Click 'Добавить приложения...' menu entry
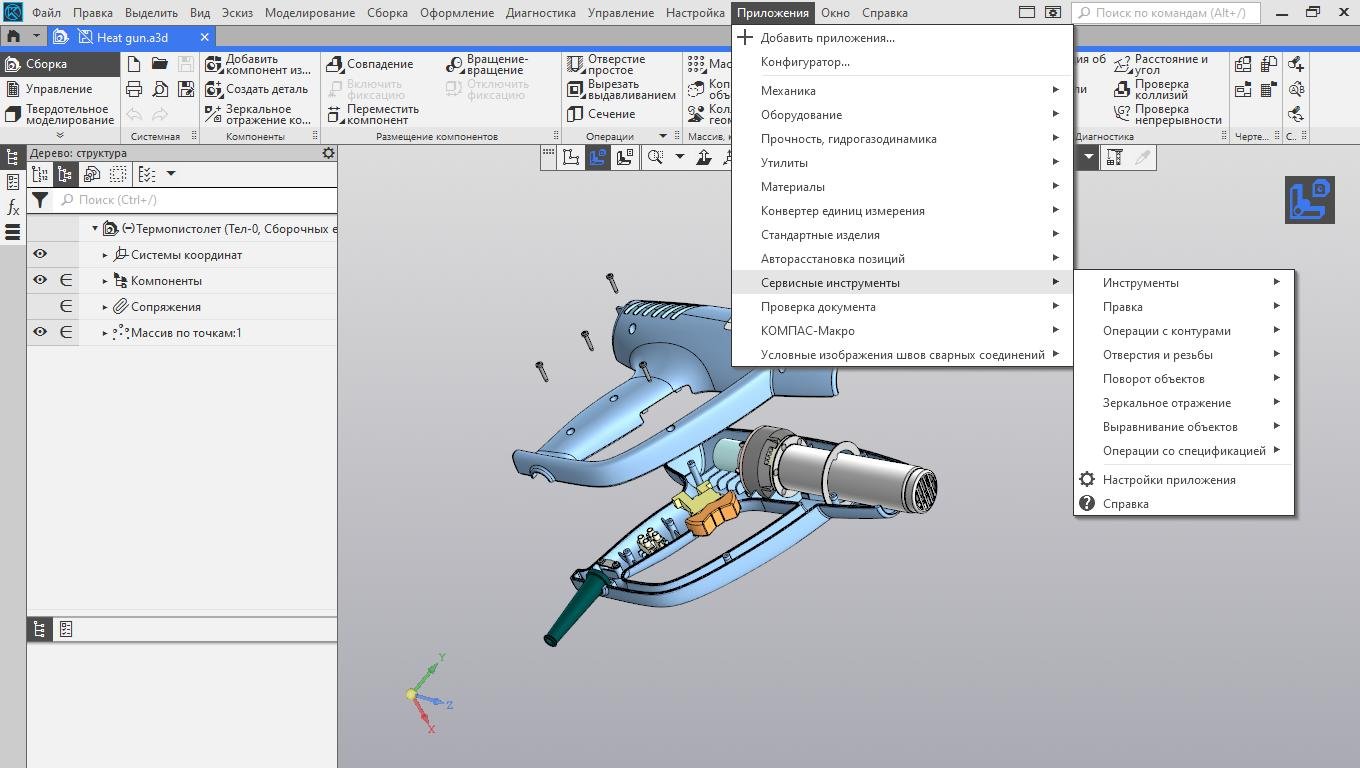 pyautogui.click(x=827, y=38)
